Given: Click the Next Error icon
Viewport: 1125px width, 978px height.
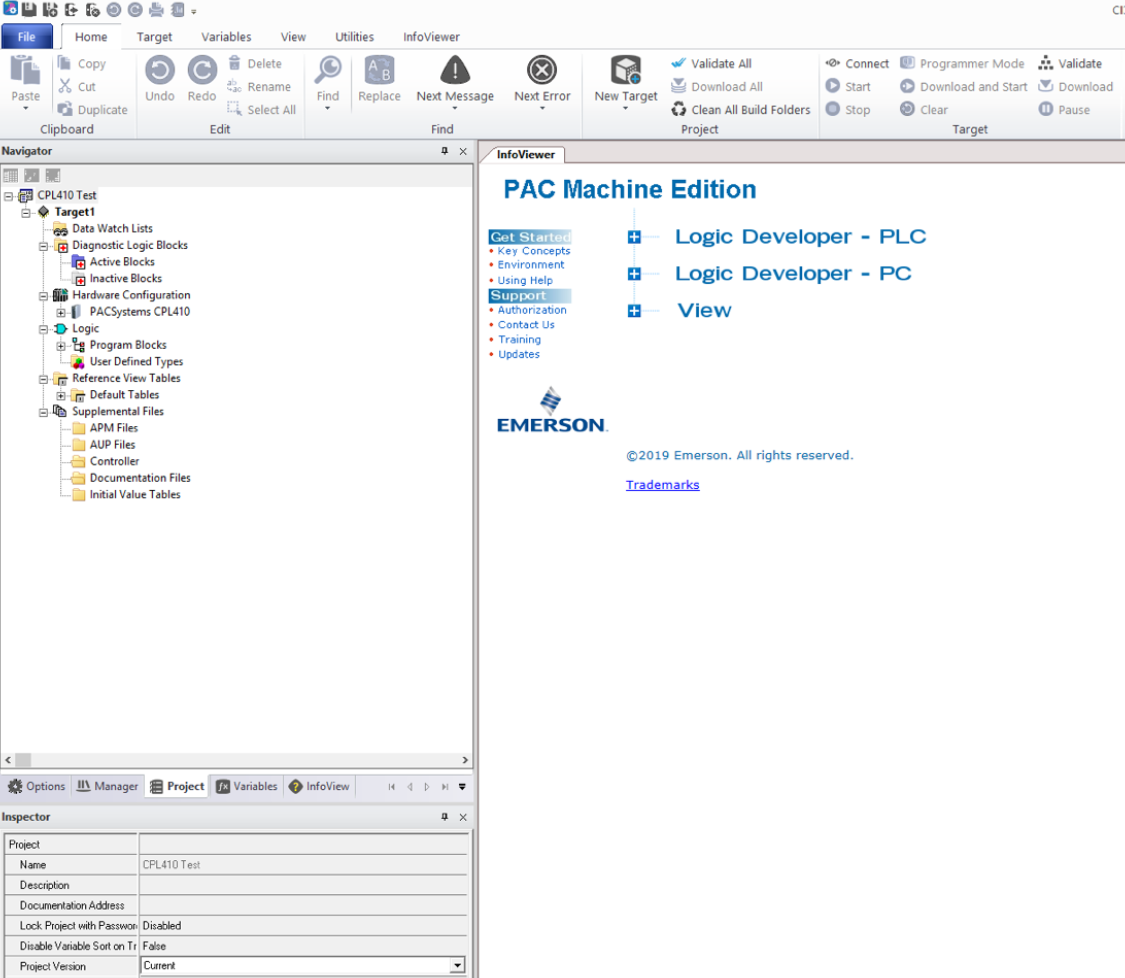Looking at the screenshot, I should pos(542,70).
